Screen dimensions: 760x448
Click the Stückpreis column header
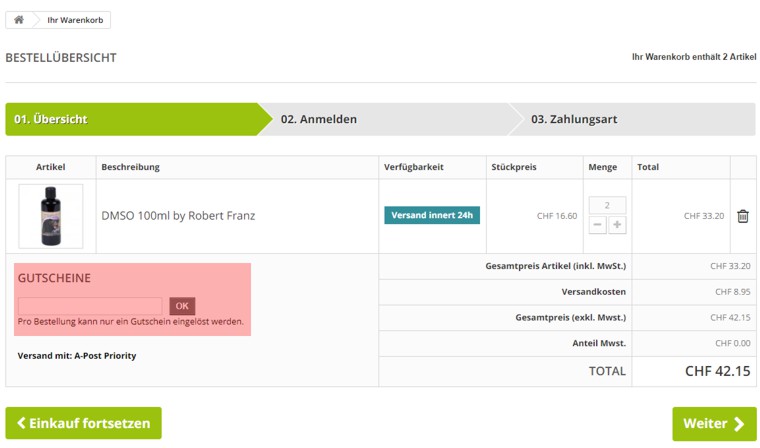point(513,167)
